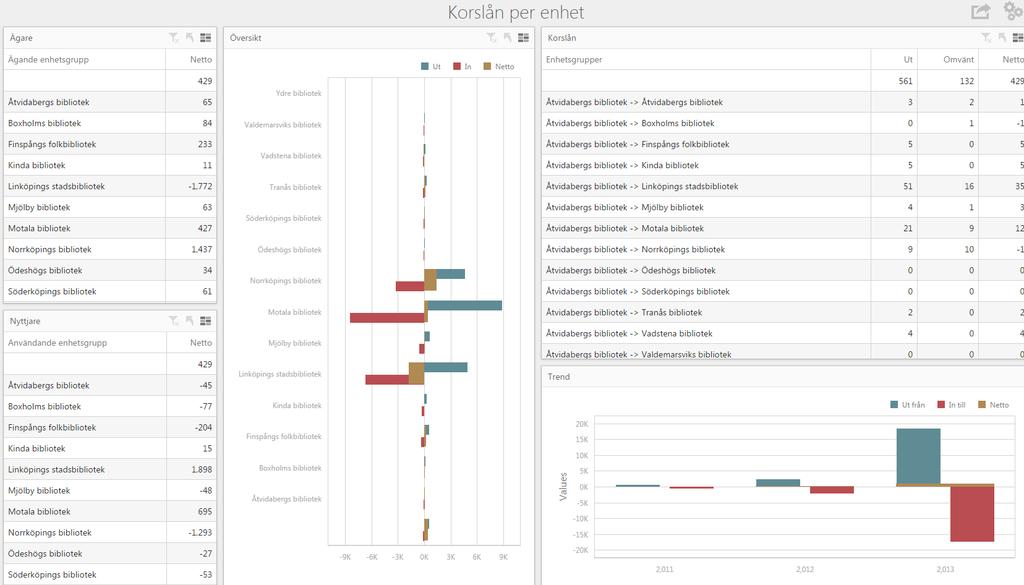The height and width of the screenshot is (585, 1024).
Task: Select 'Söderköpings bibliotek' row in Nyttjare table
Action: [110, 575]
